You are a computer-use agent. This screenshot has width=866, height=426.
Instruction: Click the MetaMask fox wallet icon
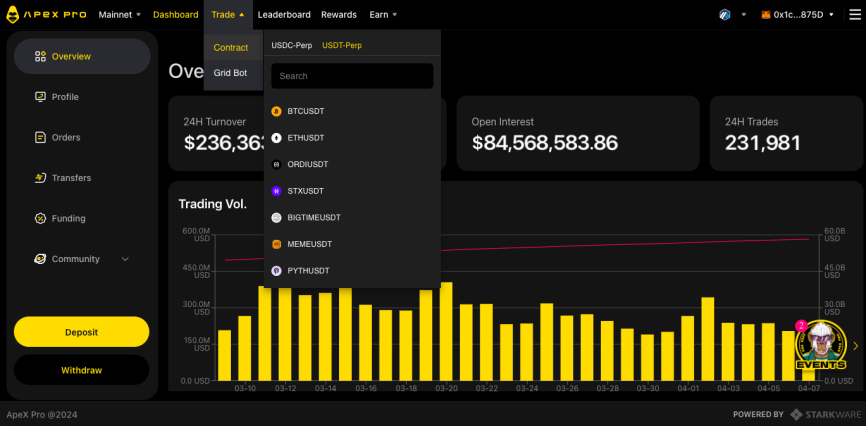click(765, 15)
